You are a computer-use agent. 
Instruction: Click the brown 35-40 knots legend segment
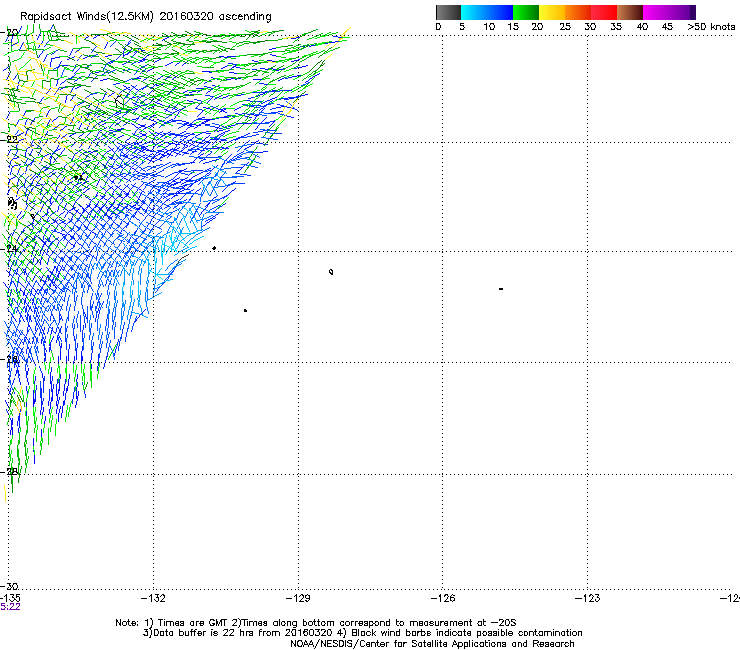[x=630, y=12]
